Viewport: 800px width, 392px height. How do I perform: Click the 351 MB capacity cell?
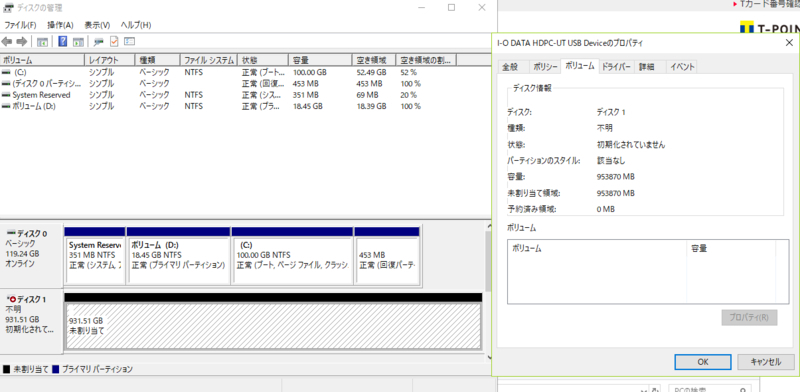(x=306, y=95)
